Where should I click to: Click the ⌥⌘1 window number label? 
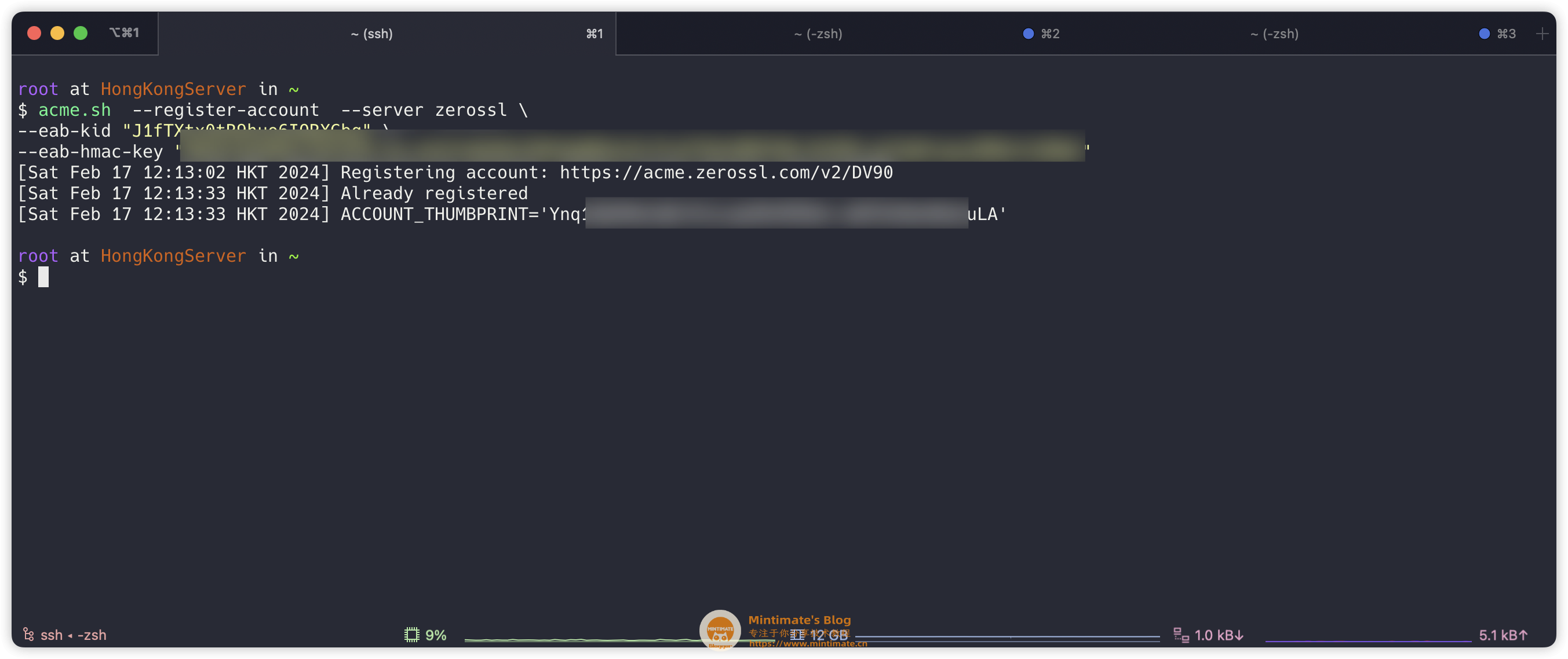coord(124,32)
